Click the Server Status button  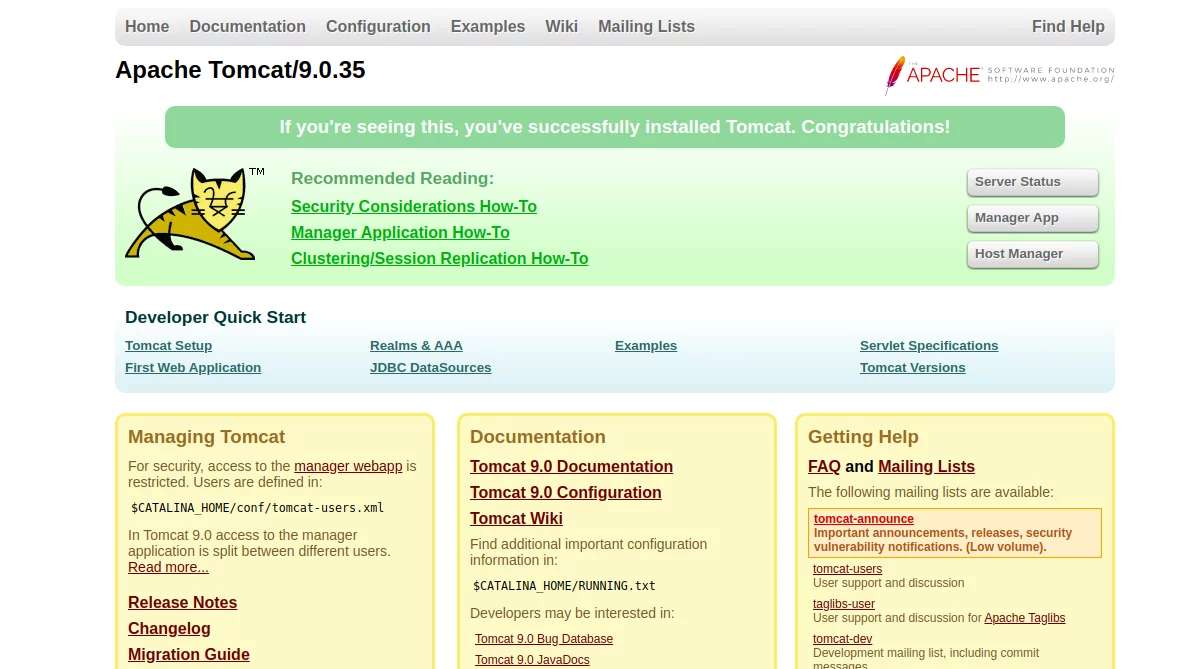pos(1033,182)
